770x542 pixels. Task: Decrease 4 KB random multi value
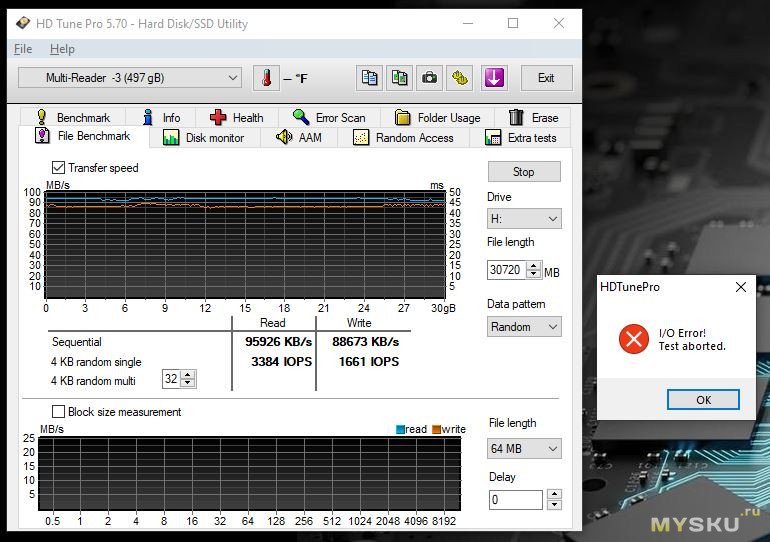188,383
